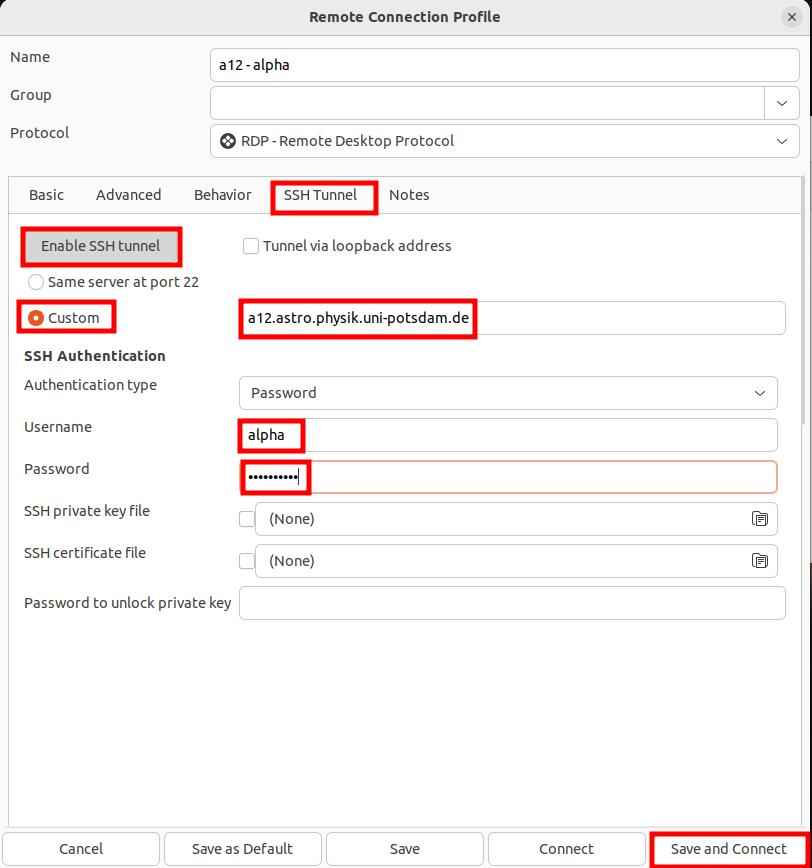Enable the Tunnel via loopback address checkbox

coord(251,246)
